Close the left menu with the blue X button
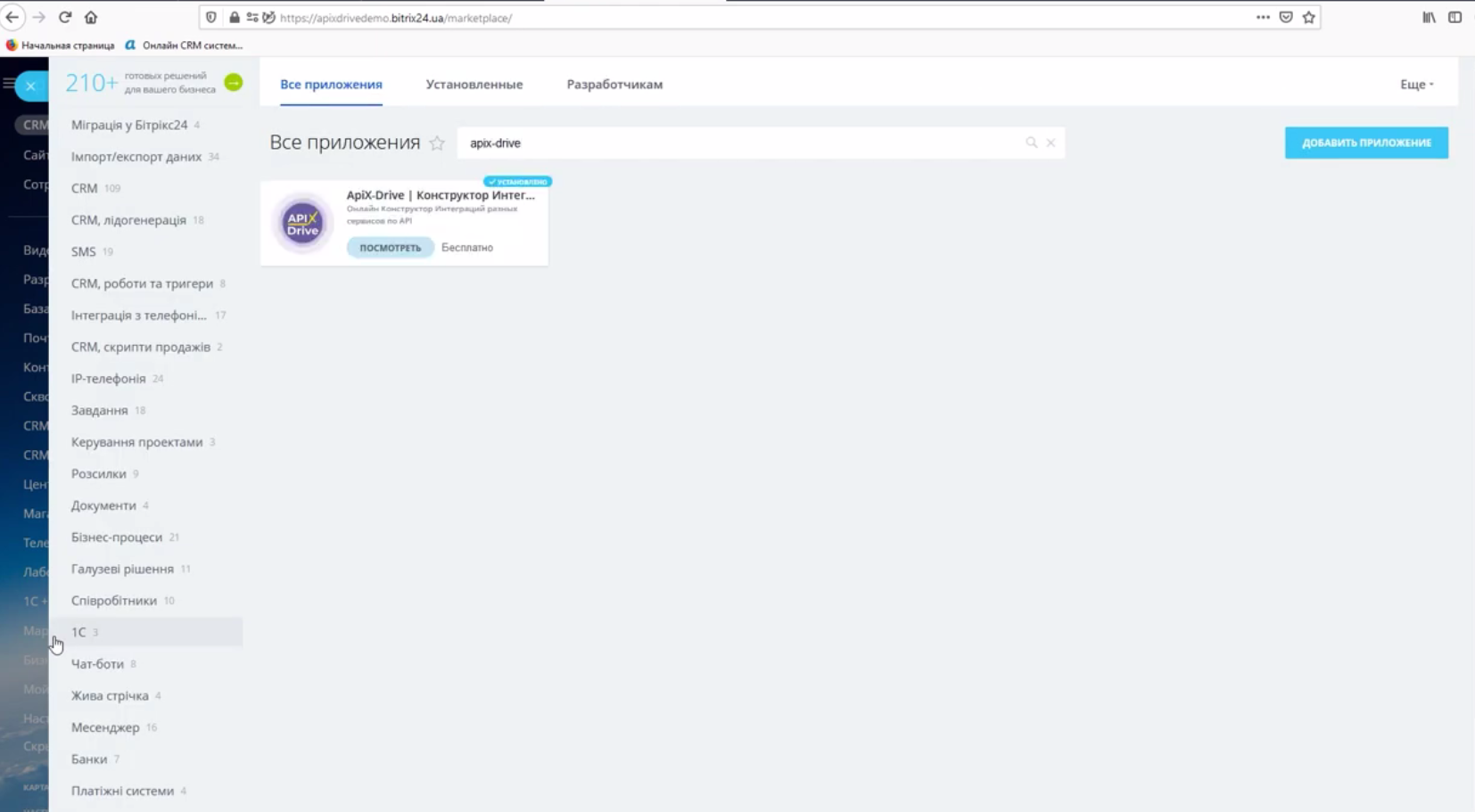Image resolution: width=1475 pixels, height=812 pixels. [31, 86]
